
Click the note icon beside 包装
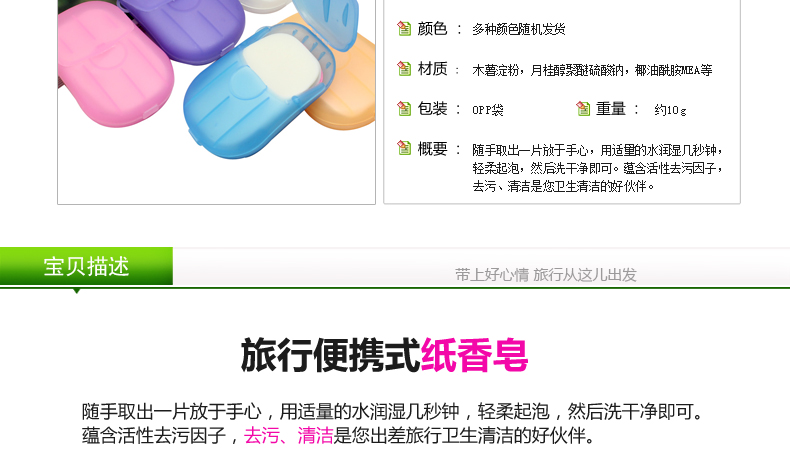click(404, 108)
